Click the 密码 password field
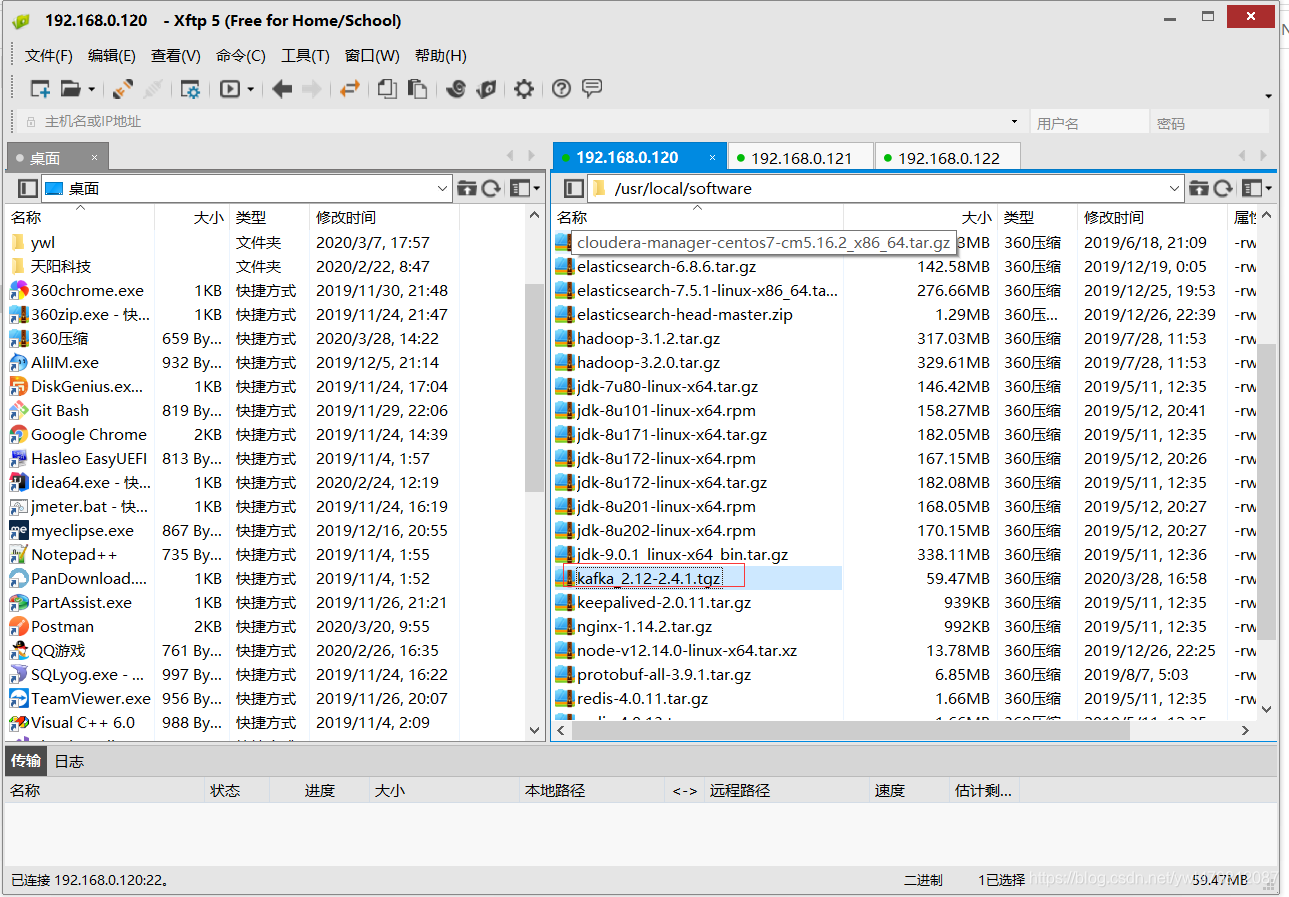The width and height of the screenshot is (1289, 897). click(x=1210, y=123)
